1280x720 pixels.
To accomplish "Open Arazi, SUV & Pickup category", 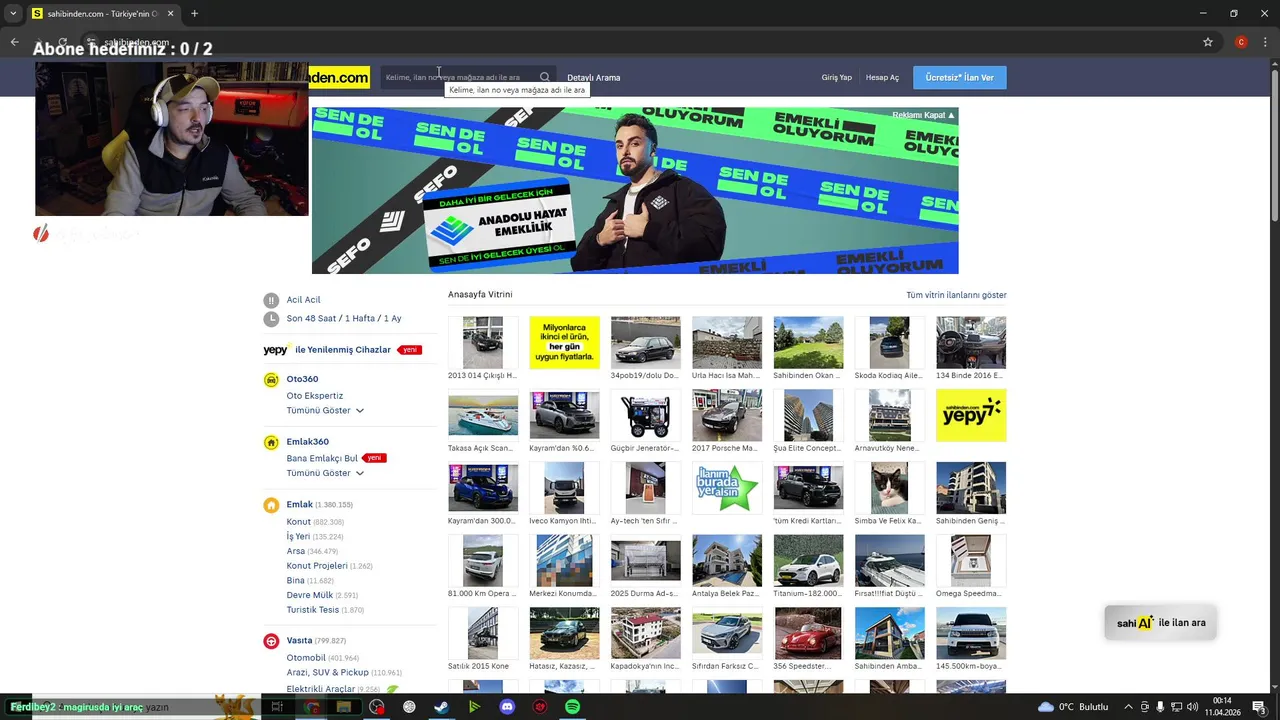I will tap(328, 673).
